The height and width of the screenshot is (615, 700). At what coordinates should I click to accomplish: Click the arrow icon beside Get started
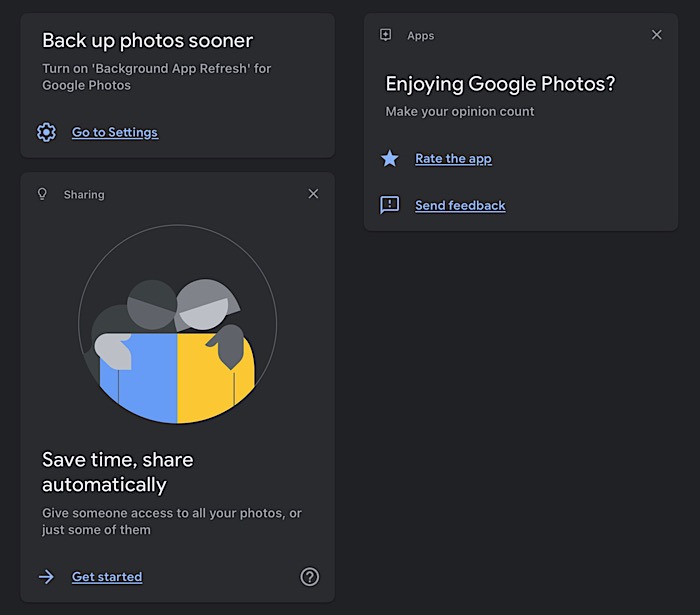click(46, 577)
